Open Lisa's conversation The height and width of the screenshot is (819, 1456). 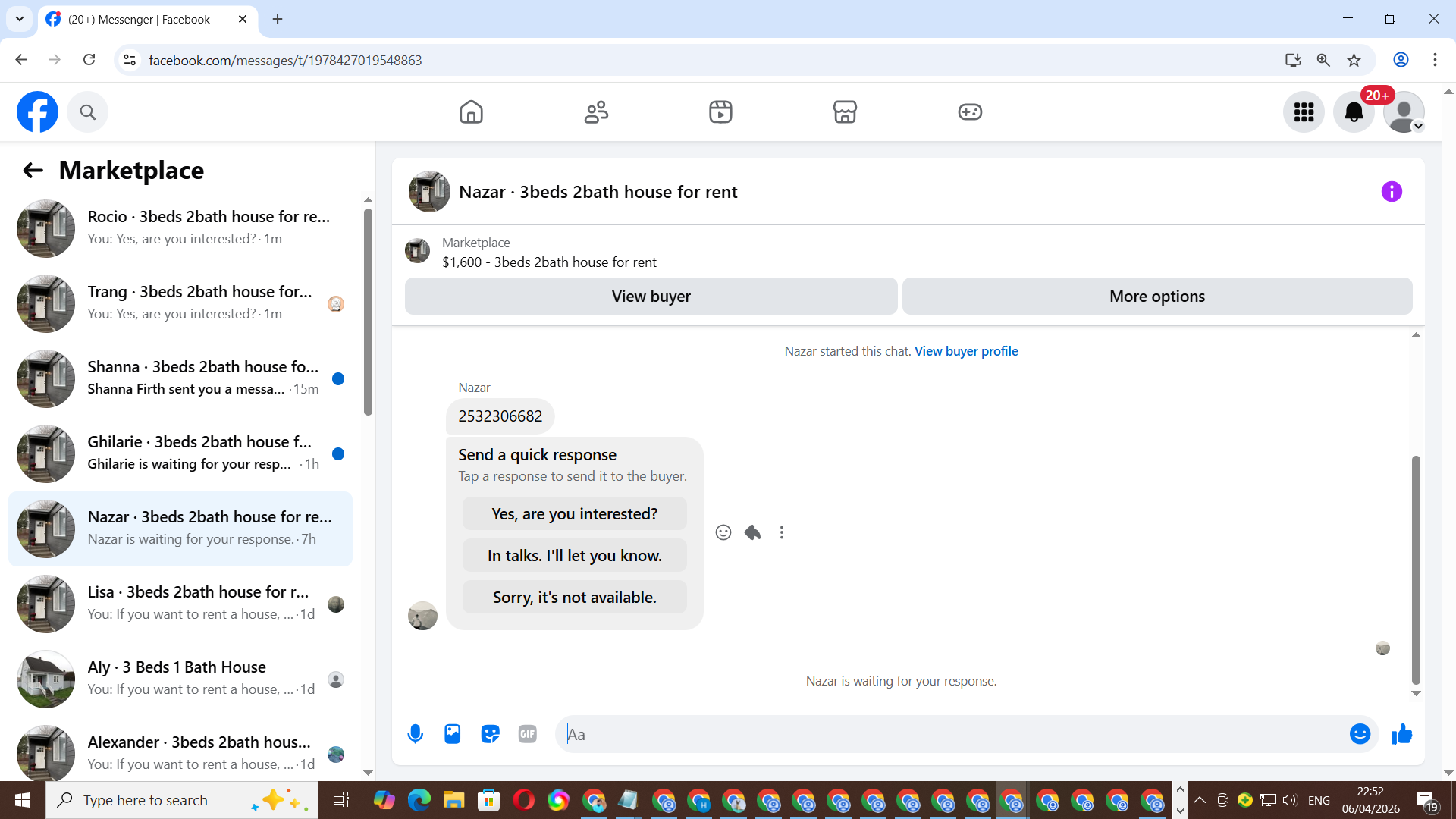pos(180,604)
